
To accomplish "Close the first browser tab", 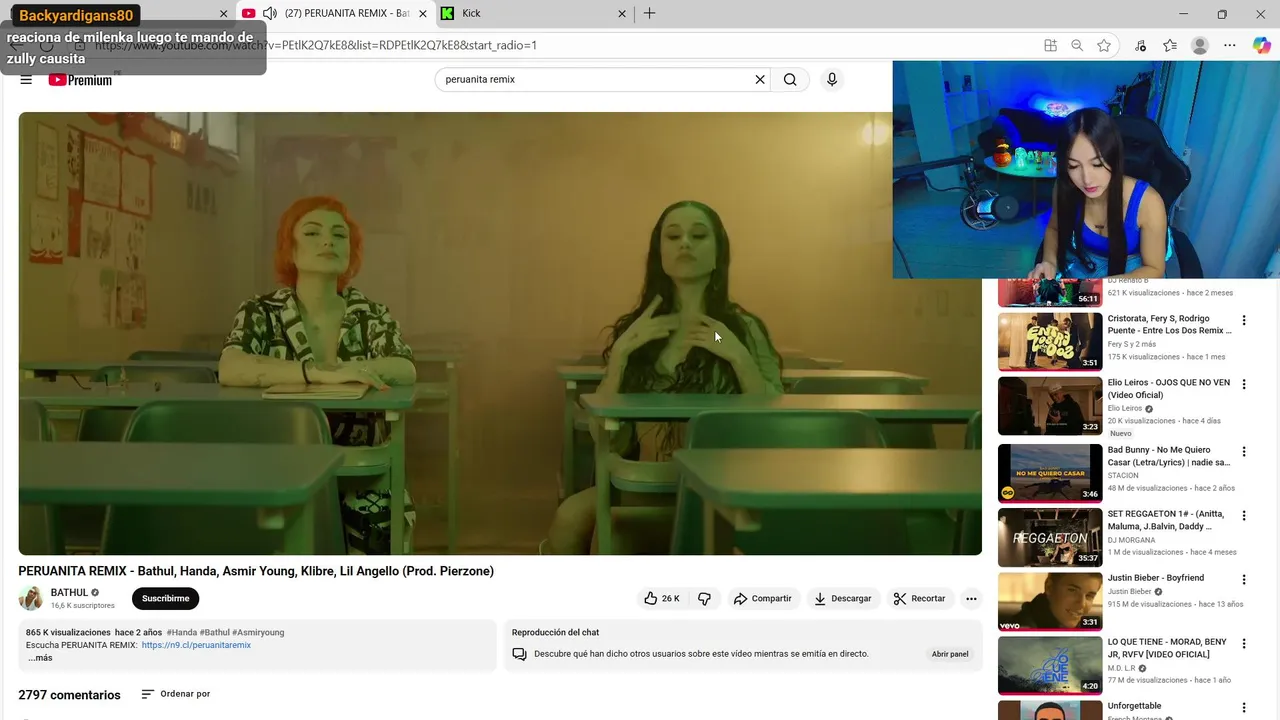I will pyautogui.click(x=224, y=14).
